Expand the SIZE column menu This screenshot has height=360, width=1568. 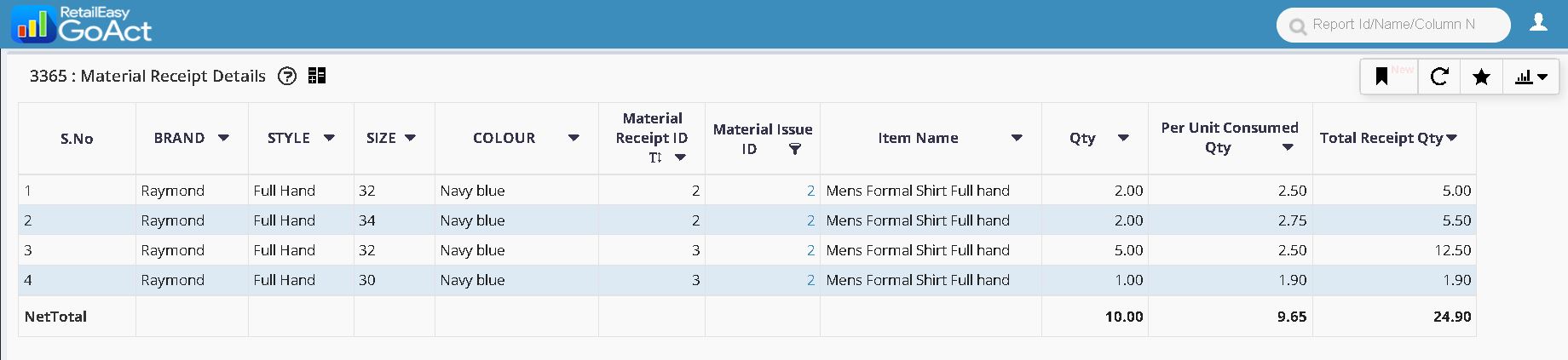pyautogui.click(x=410, y=138)
